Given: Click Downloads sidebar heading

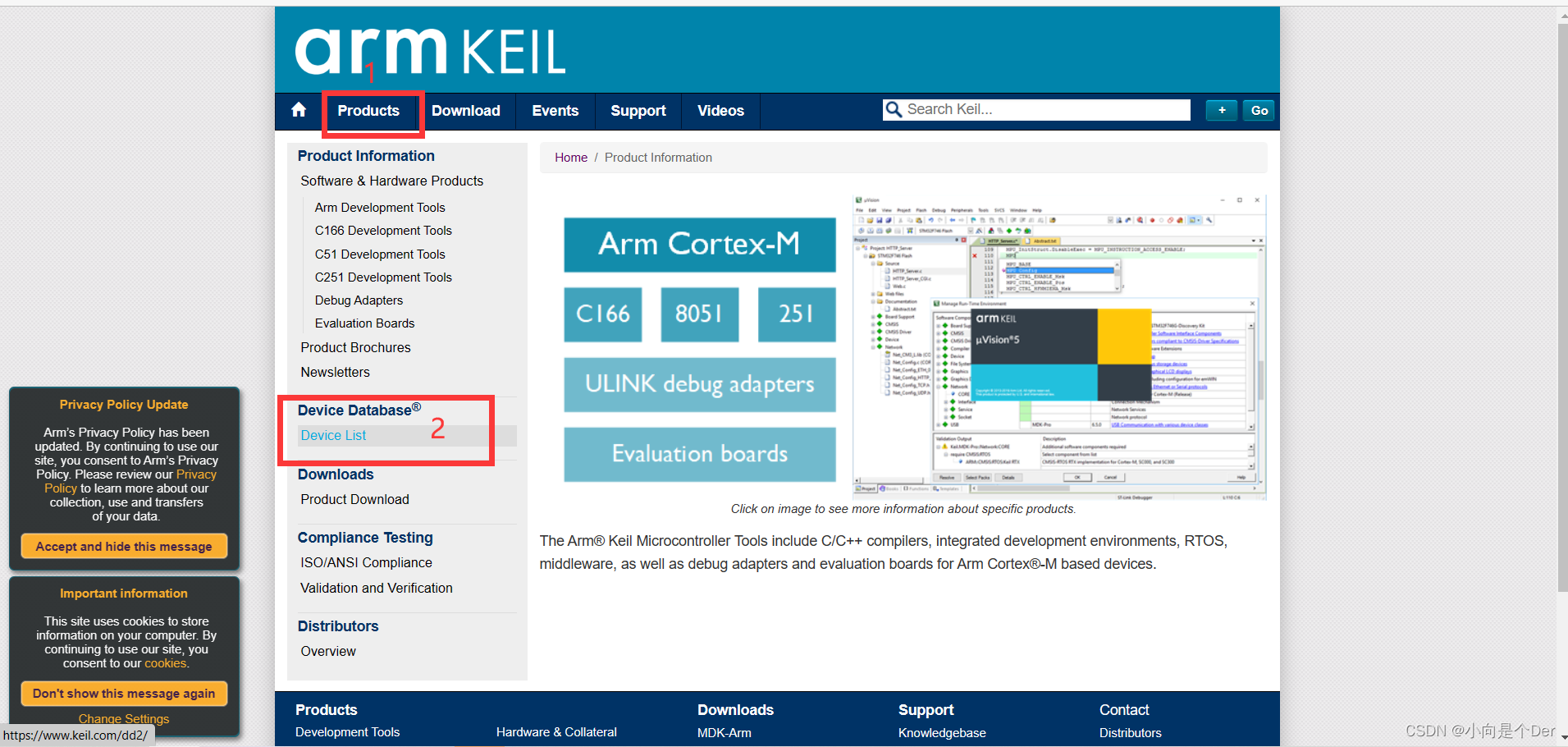Looking at the screenshot, I should [x=336, y=474].
